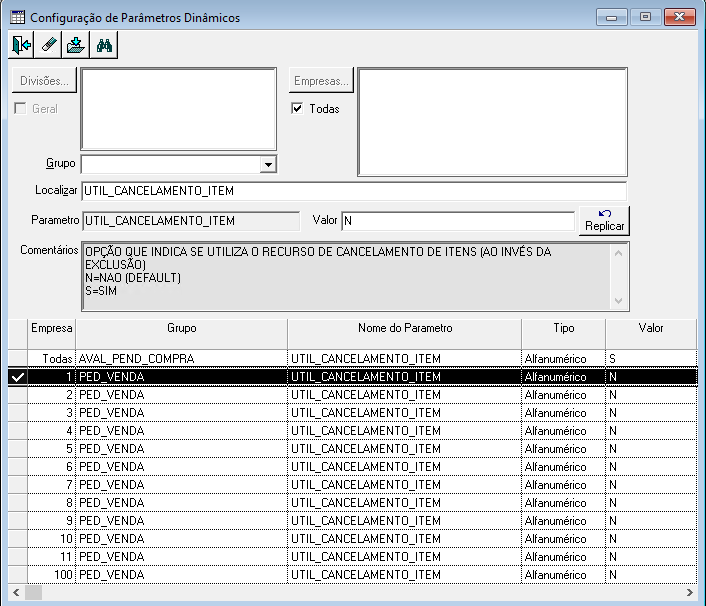Click the horizontal scrollbar thumb
This screenshot has height=606, width=706.
pos(33,592)
